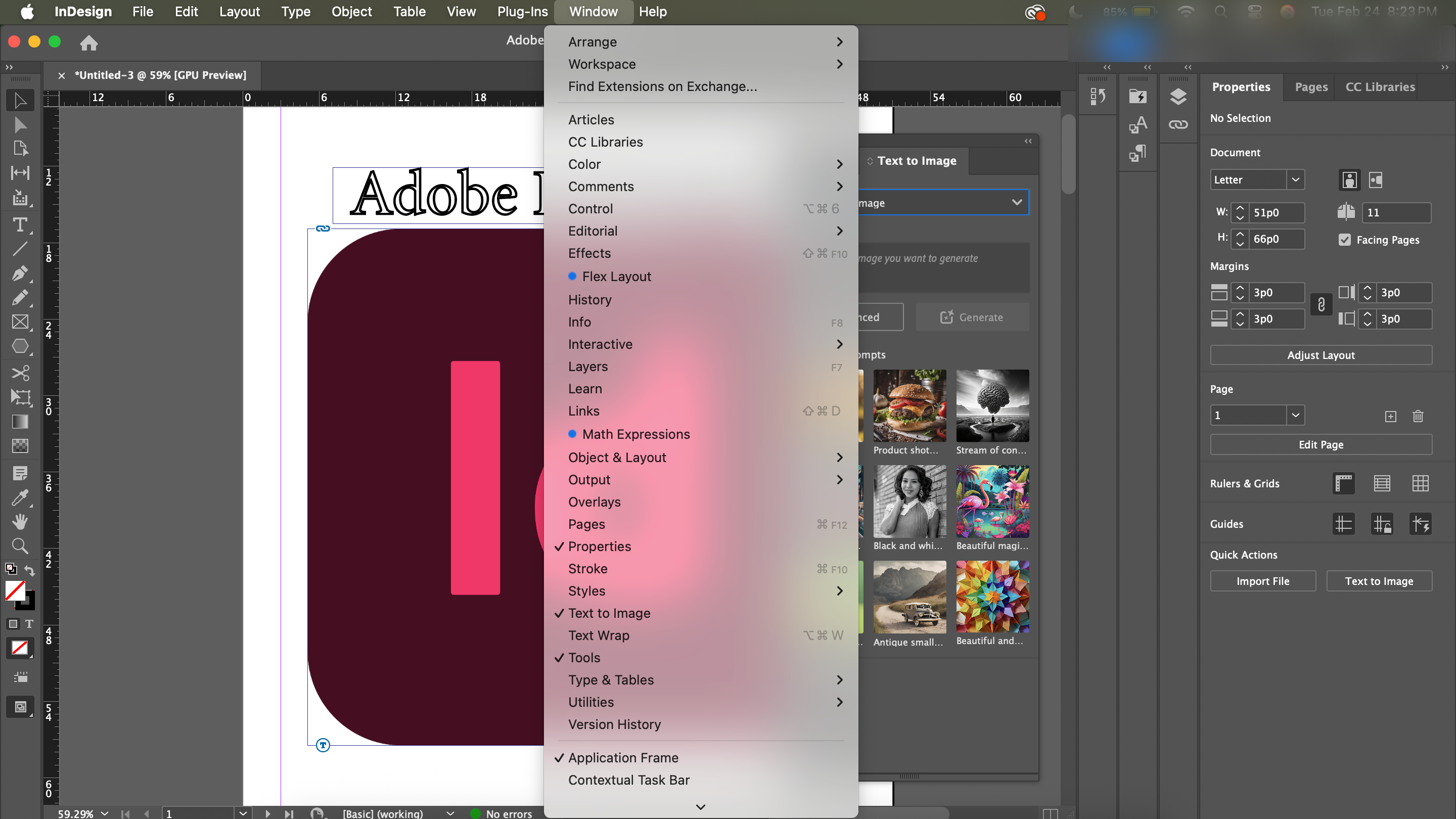Select the Scissors tool
Viewport: 1456px width, 819px height.
tap(20, 373)
